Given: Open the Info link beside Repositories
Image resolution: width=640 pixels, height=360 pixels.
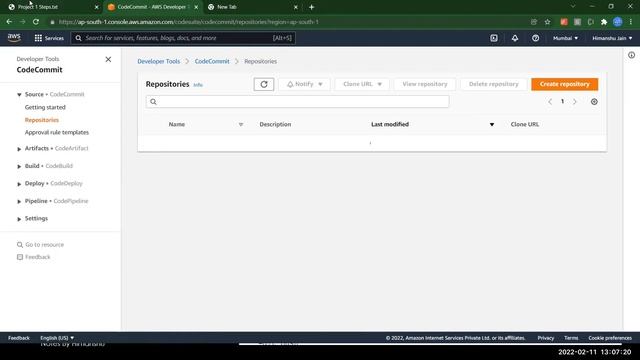Looking at the screenshot, I should pyautogui.click(x=198, y=85).
